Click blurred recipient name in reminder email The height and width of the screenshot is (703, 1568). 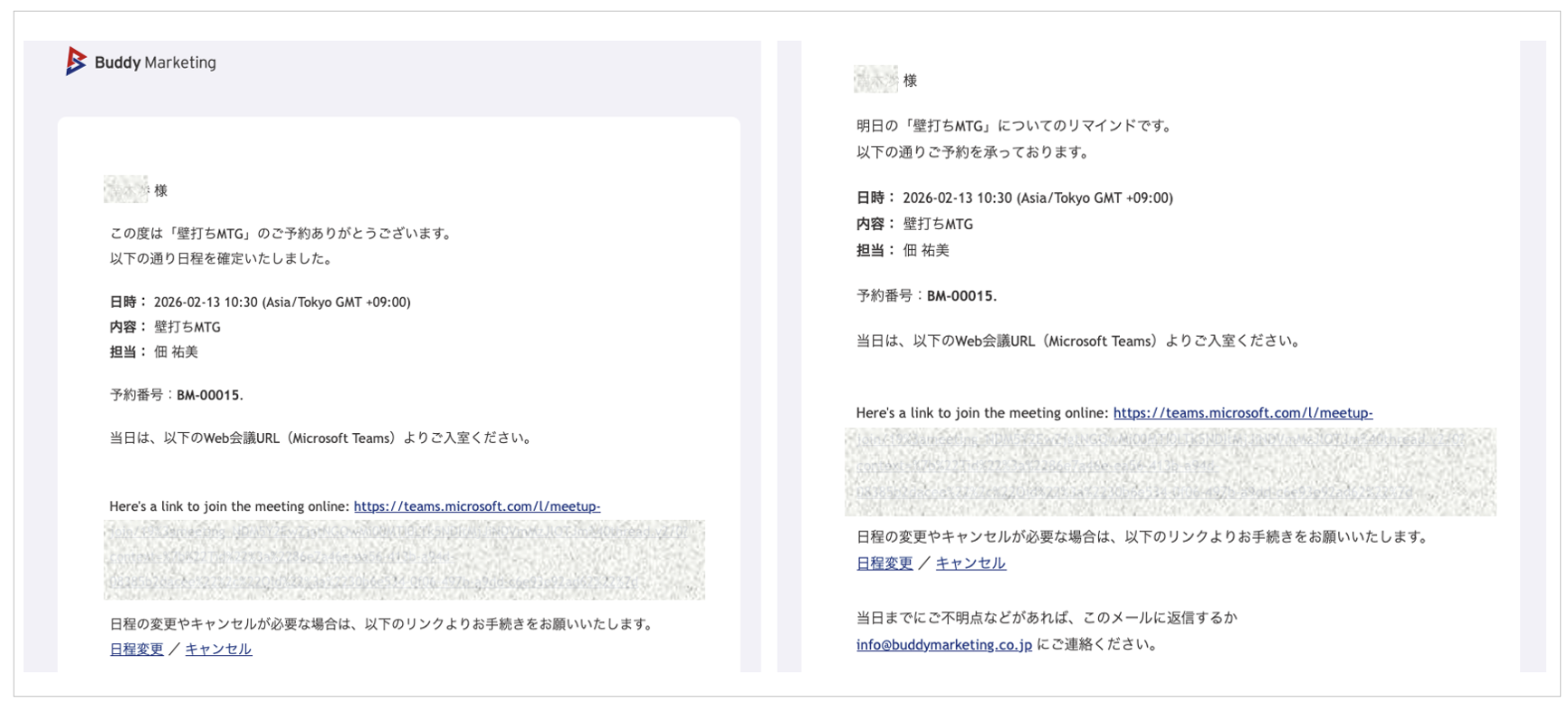coord(875,80)
